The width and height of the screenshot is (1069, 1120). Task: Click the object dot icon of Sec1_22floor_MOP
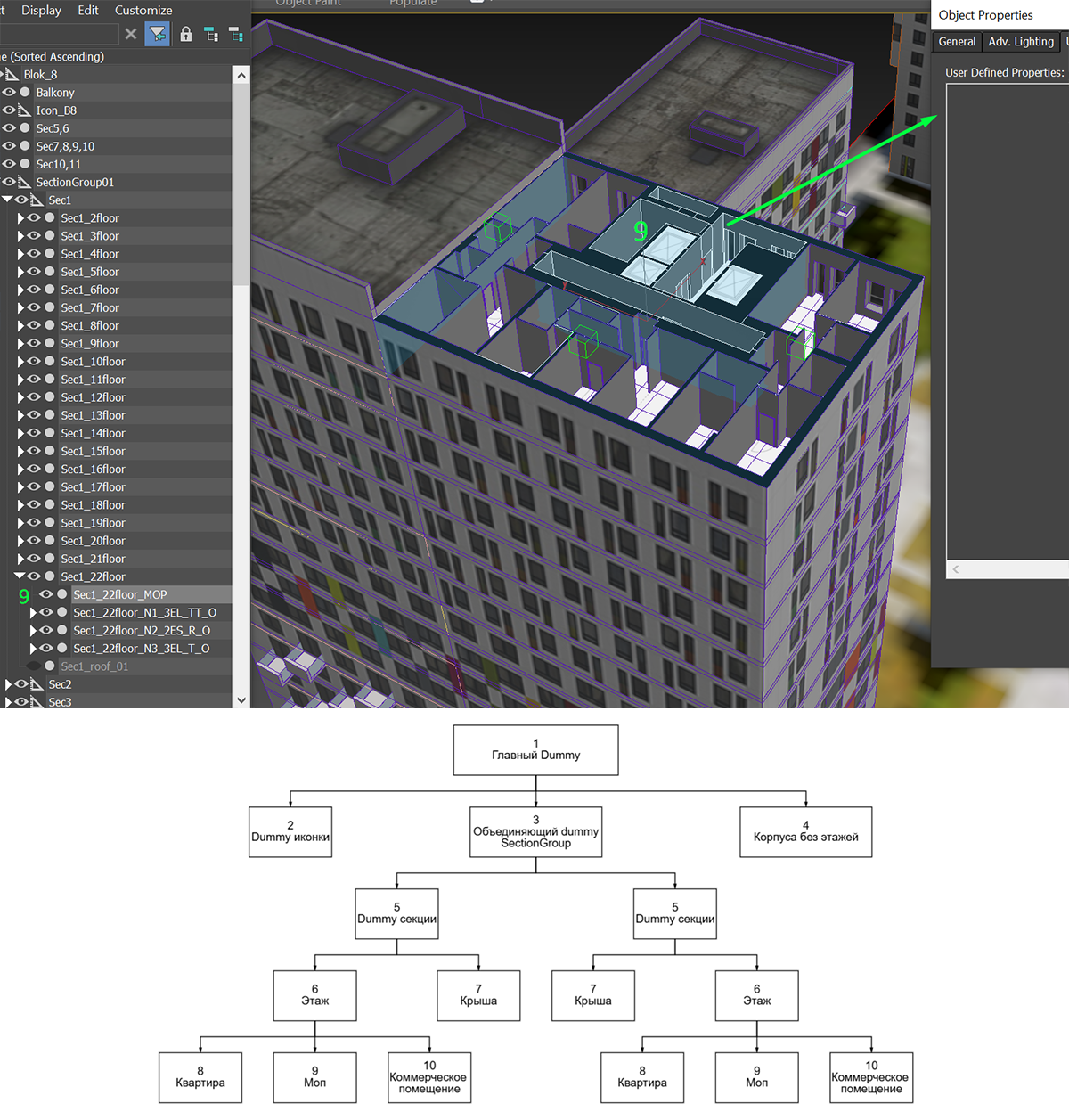pyautogui.click(x=62, y=594)
